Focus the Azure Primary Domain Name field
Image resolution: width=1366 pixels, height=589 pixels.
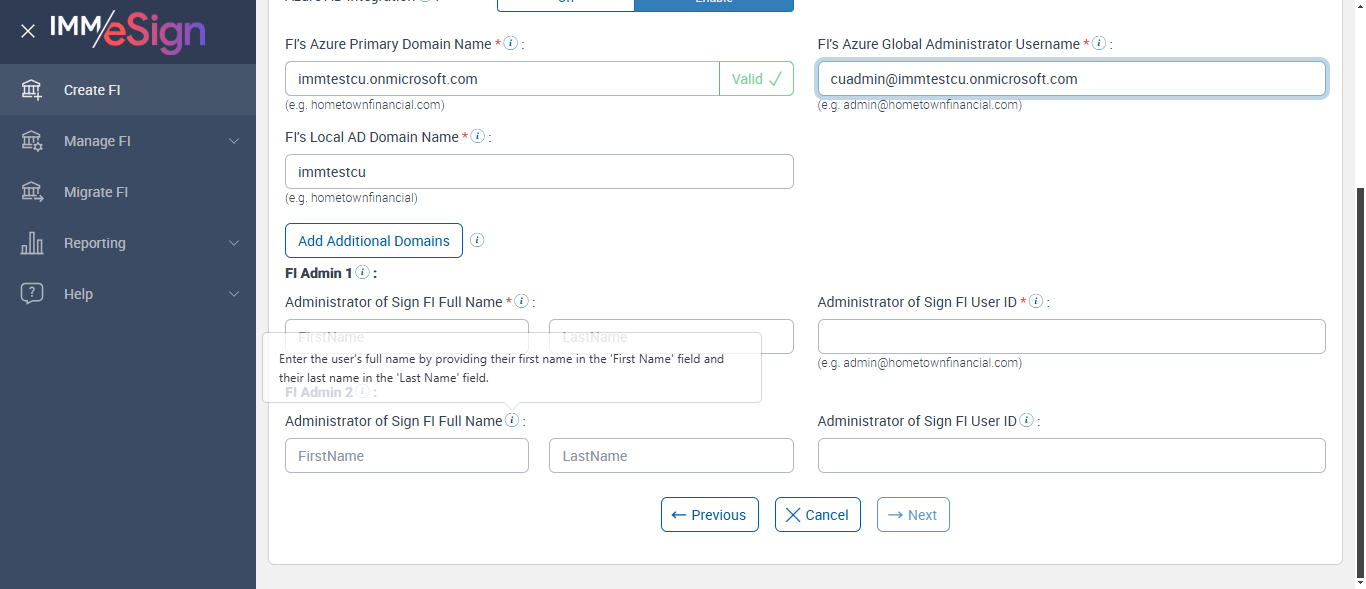[x=502, y=79]
